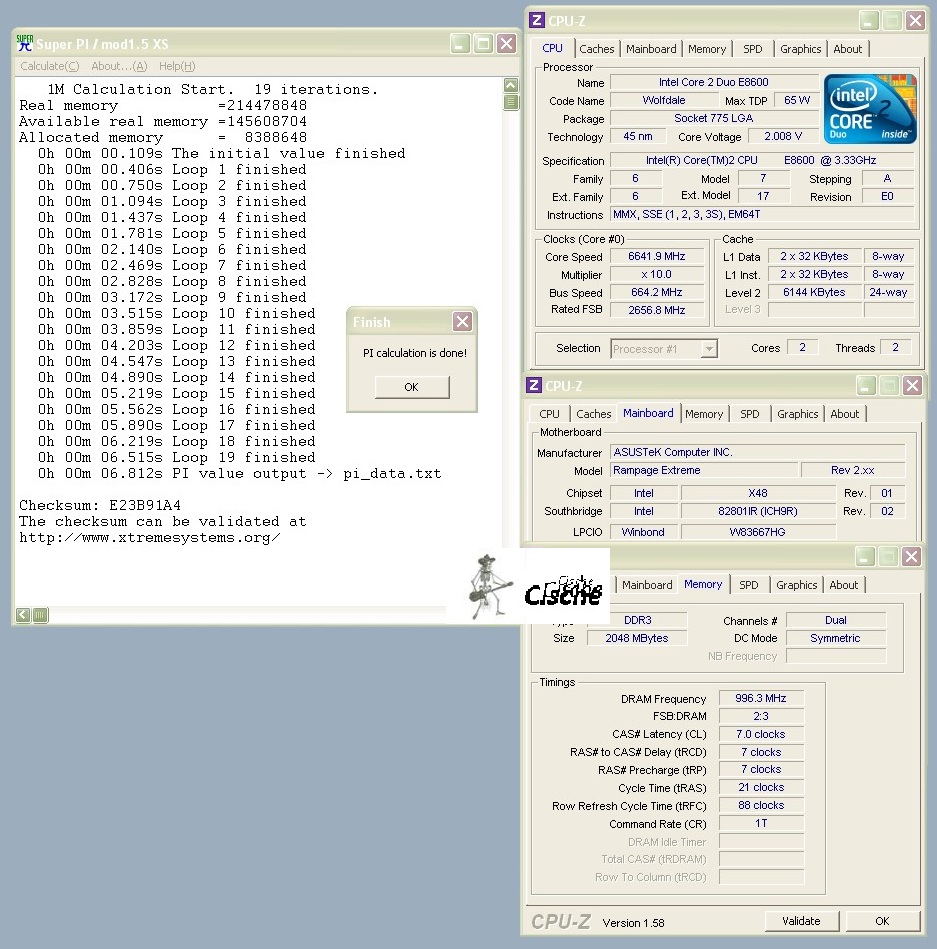Click the vertical scrollbar thumb in Super PI
This screenshot has width=937, height=949.
point(511,102)
